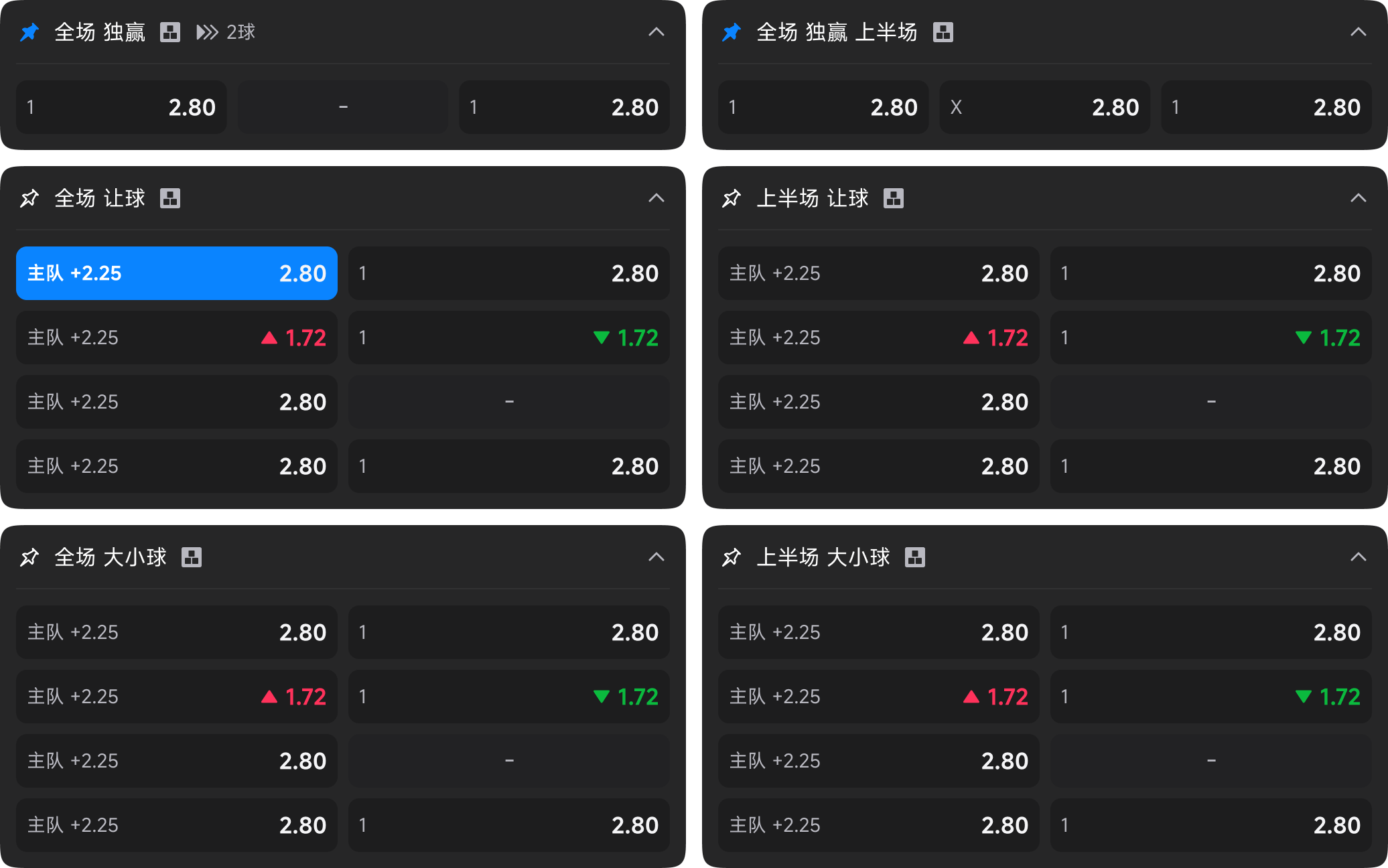Open layout icon beside 上半场 大小球
The width and height of the screenshot is (1388, 868).
pyautogui.click(x=915, y=557)
